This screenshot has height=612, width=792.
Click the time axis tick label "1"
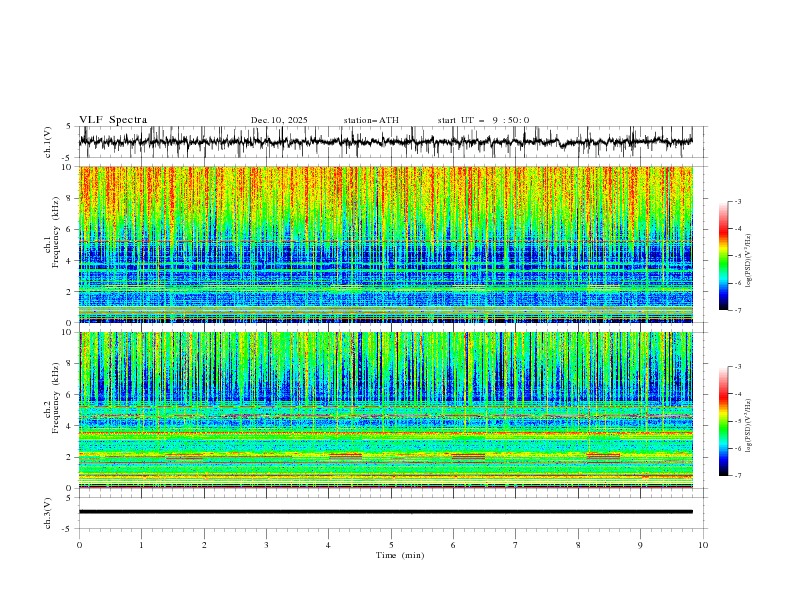point(141,545)
